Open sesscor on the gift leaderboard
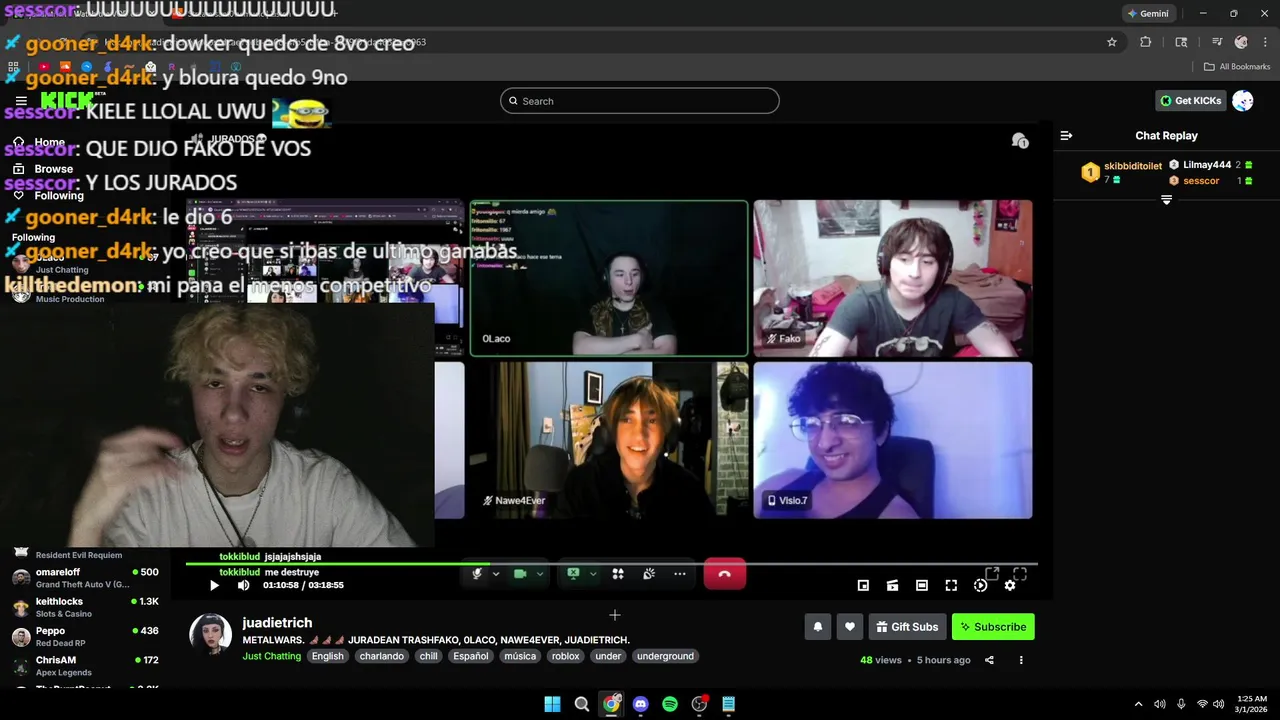The width and height of the screenshot is (1280, 720). pyautogui.click(x=1201, y=181)
